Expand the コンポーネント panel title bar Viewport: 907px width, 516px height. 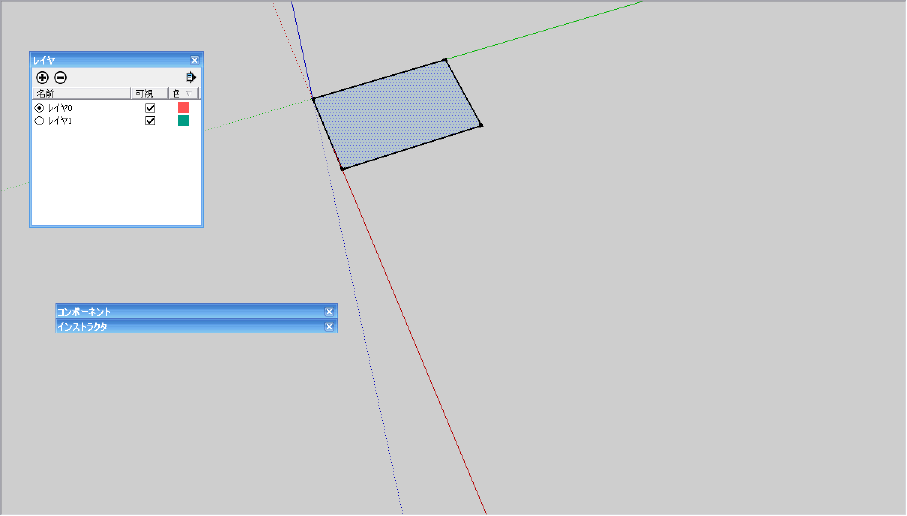[189, 312]
